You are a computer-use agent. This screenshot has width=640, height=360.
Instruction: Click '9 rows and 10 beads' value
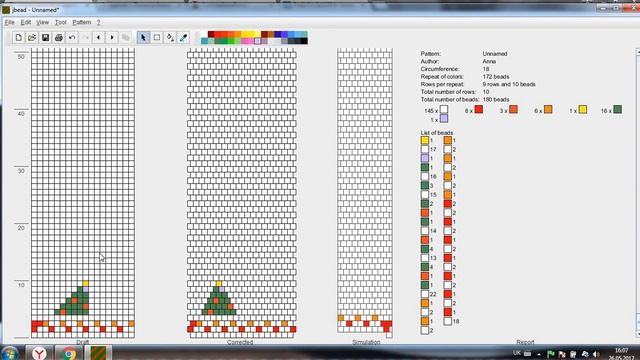[509, 84]
